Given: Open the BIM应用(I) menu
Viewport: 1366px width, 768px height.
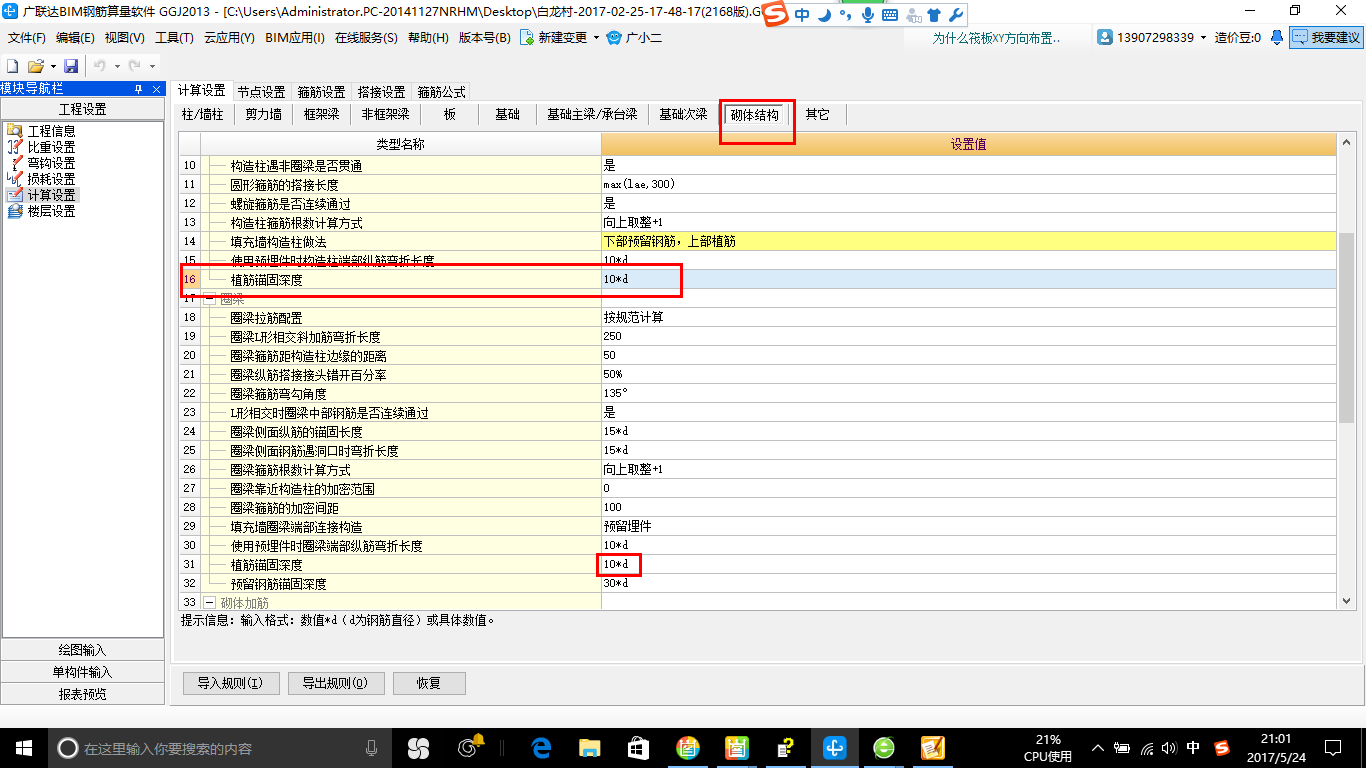Looking at the screenshot, I should [295, 38].
